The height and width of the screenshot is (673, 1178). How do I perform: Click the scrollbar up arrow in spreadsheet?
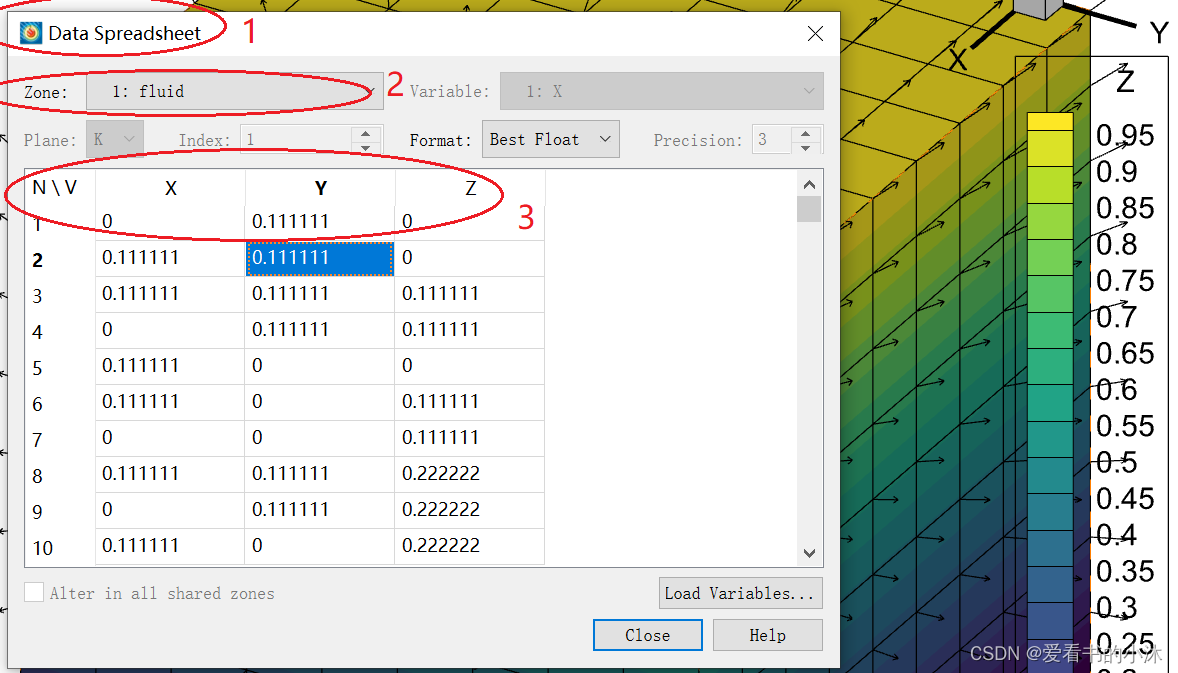pyautogui.click(x=809, y=185)
